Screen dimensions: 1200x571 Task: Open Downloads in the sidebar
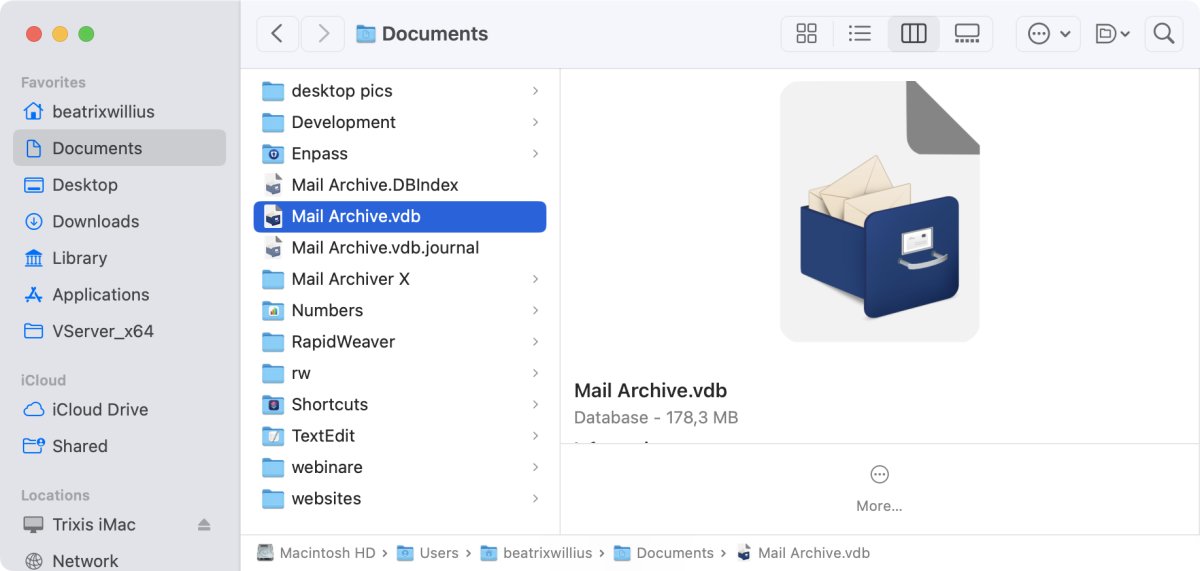coord(119,221)
